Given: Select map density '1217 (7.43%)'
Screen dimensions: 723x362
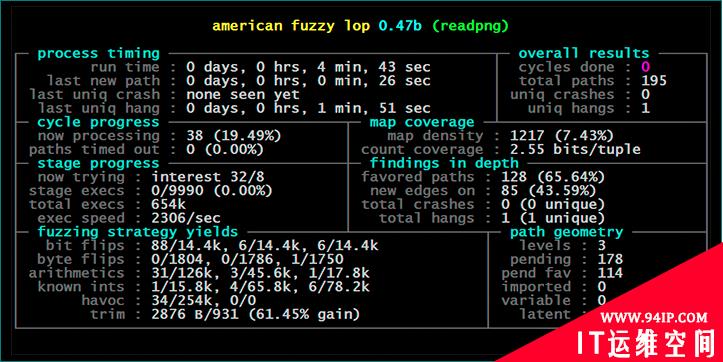Looking at the screenshot, I should (562, 136).
